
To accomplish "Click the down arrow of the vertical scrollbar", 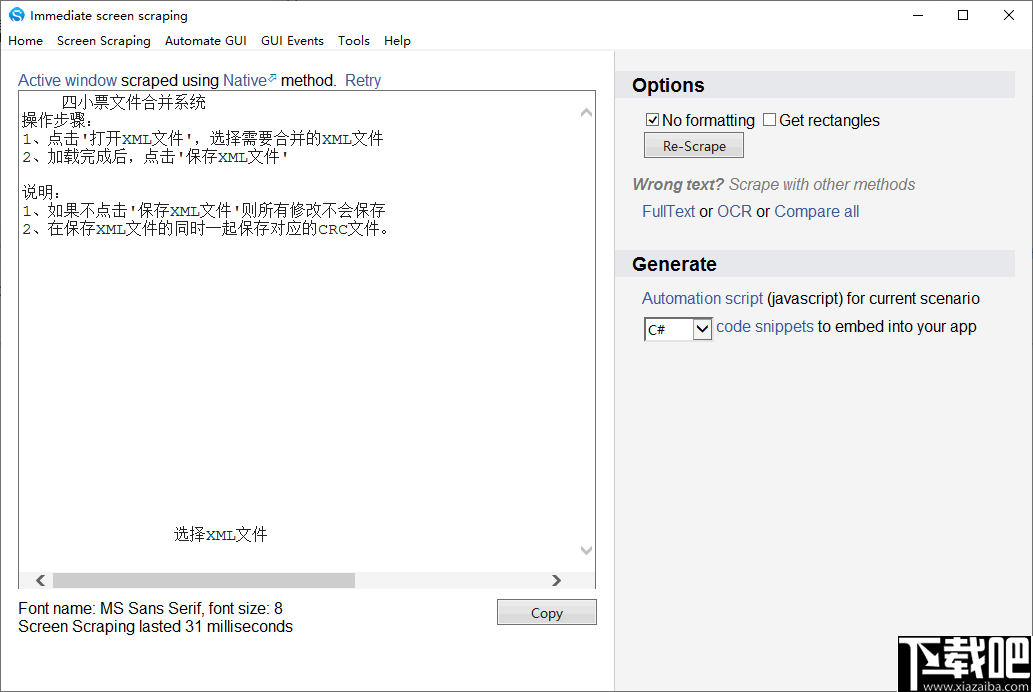I will point(586,550).
